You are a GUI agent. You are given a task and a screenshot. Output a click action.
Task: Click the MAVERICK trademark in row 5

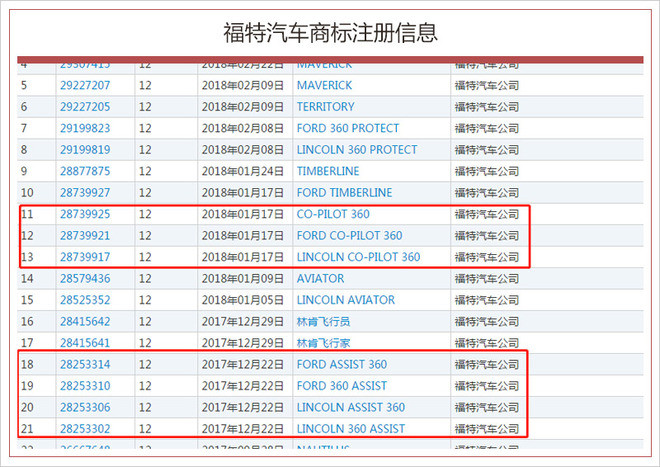pyautogui.click(x=324, y=85)
